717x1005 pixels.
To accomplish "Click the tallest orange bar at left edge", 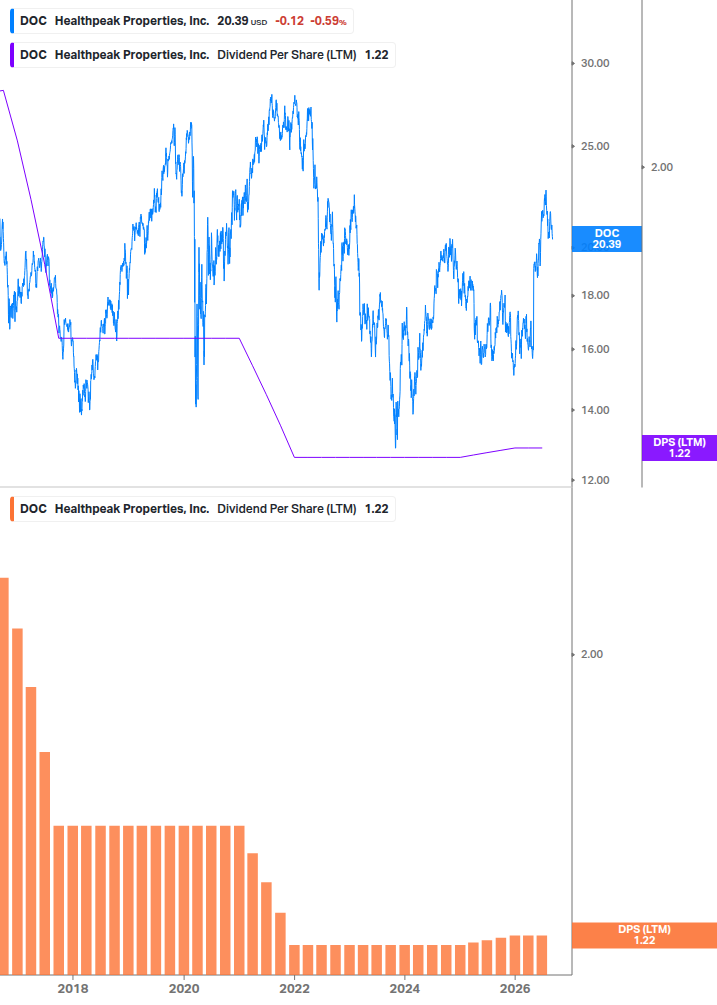I will click(4, 776).
